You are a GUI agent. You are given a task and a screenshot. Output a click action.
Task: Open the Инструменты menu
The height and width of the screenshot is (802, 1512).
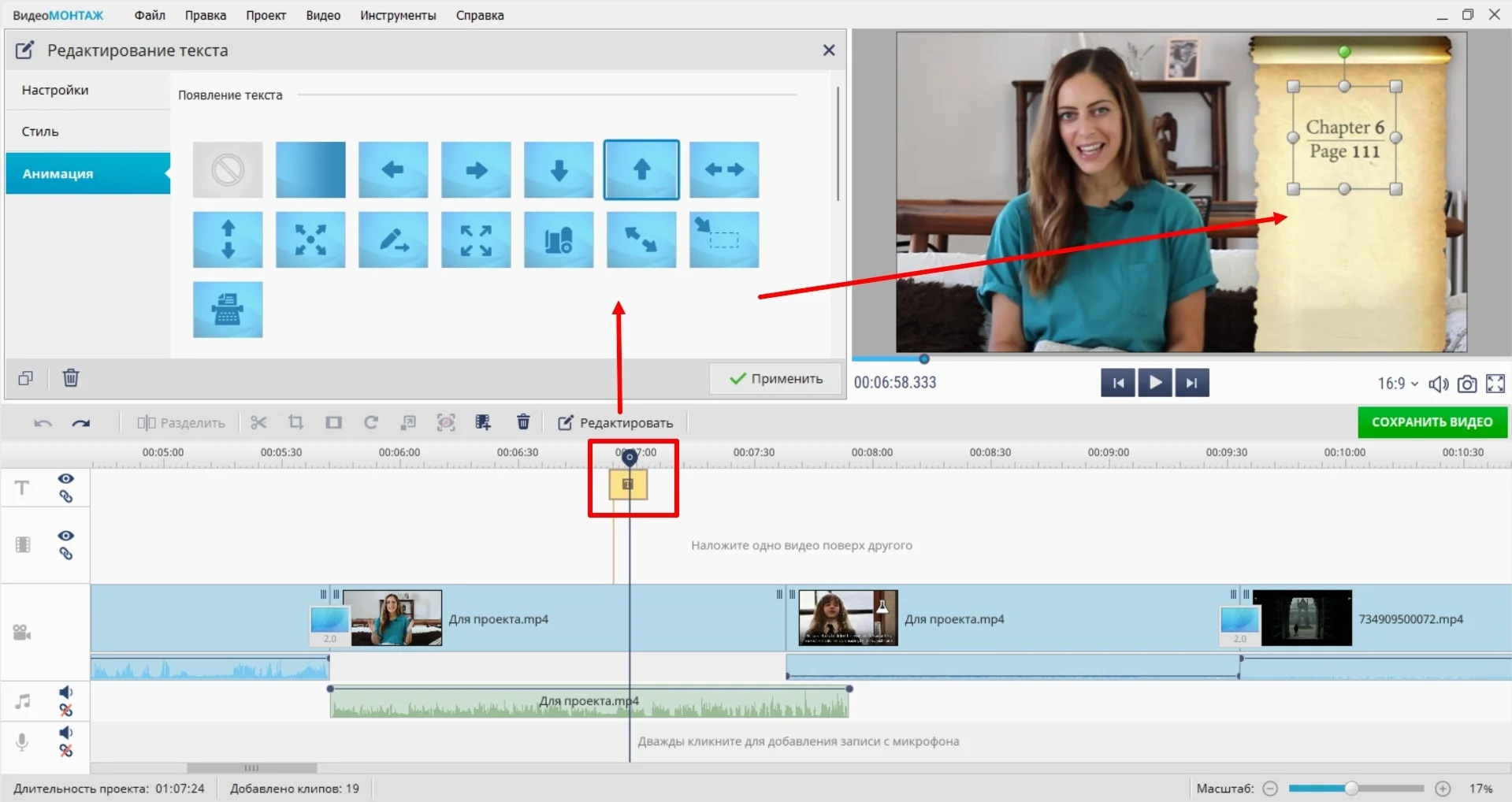pos(398,15)
